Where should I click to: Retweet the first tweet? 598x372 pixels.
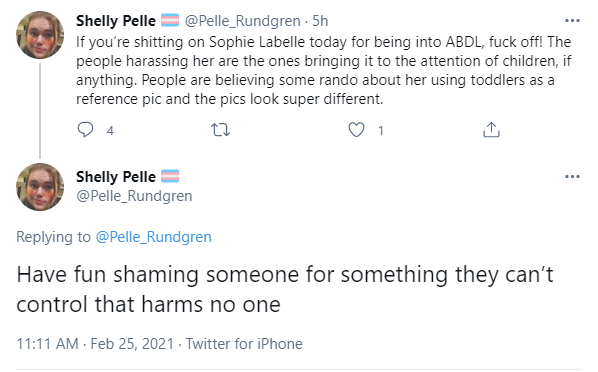[220, 130]
